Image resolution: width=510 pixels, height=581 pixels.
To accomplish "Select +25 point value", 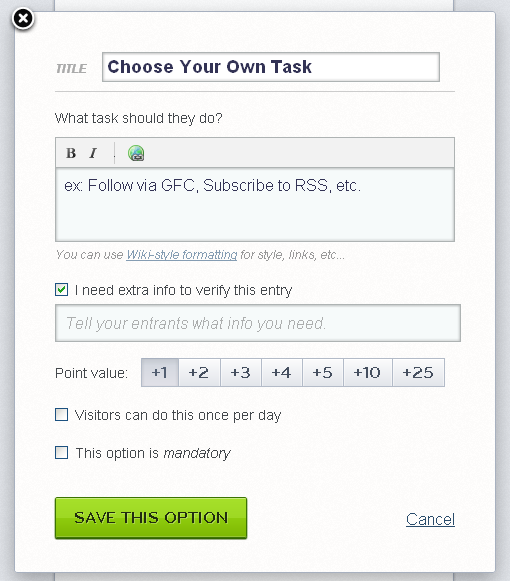I will point(418,372).
